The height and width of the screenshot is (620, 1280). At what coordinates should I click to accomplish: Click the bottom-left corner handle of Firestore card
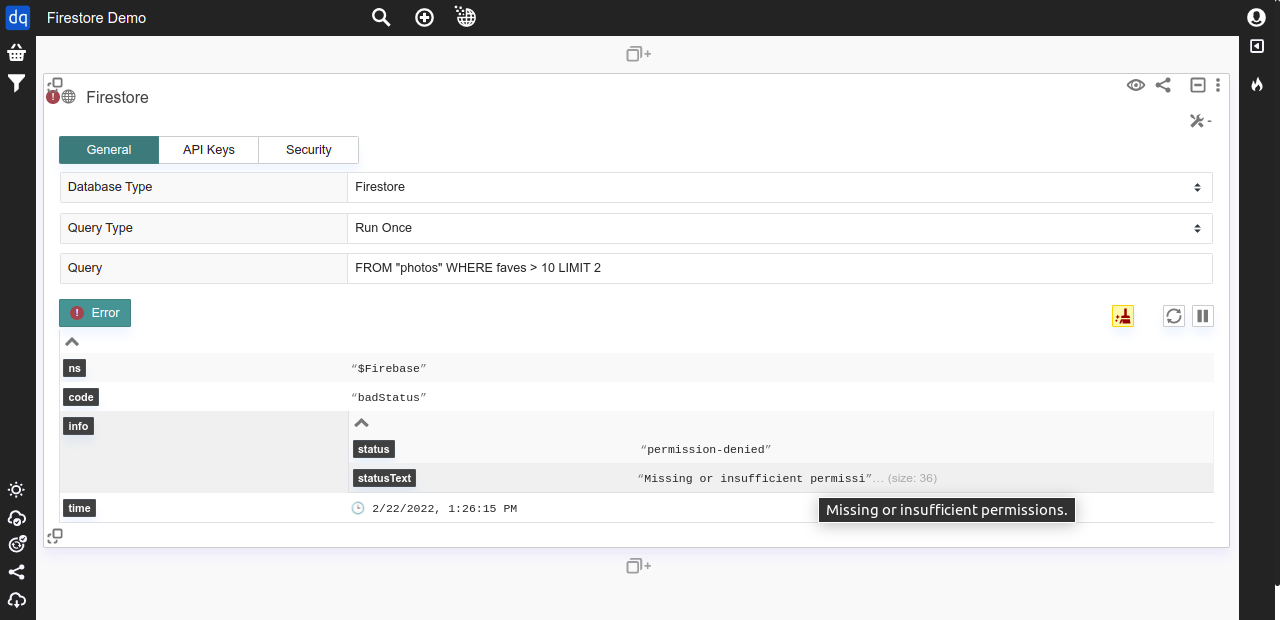point(55,536)
